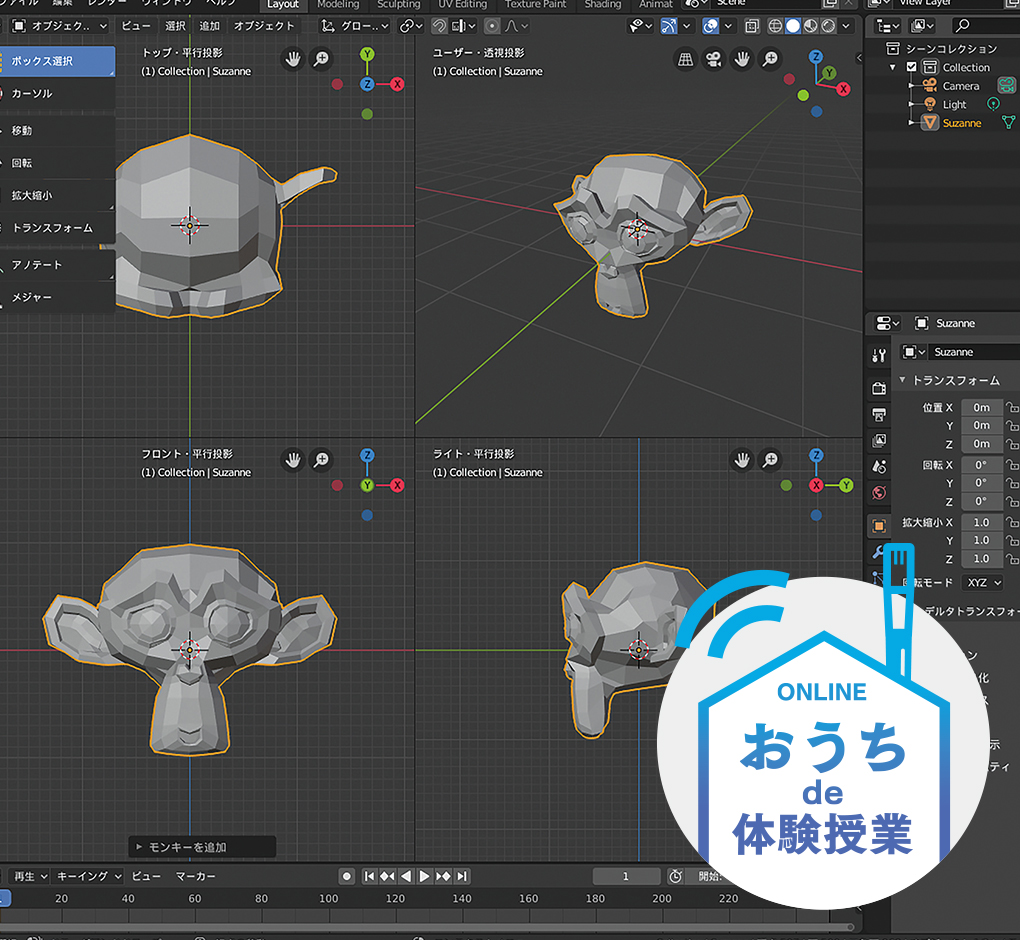This screenshot has height=940, width=1020.
Task: Open グロー transform orientation dropdown
Action: (x=355, y=26)
